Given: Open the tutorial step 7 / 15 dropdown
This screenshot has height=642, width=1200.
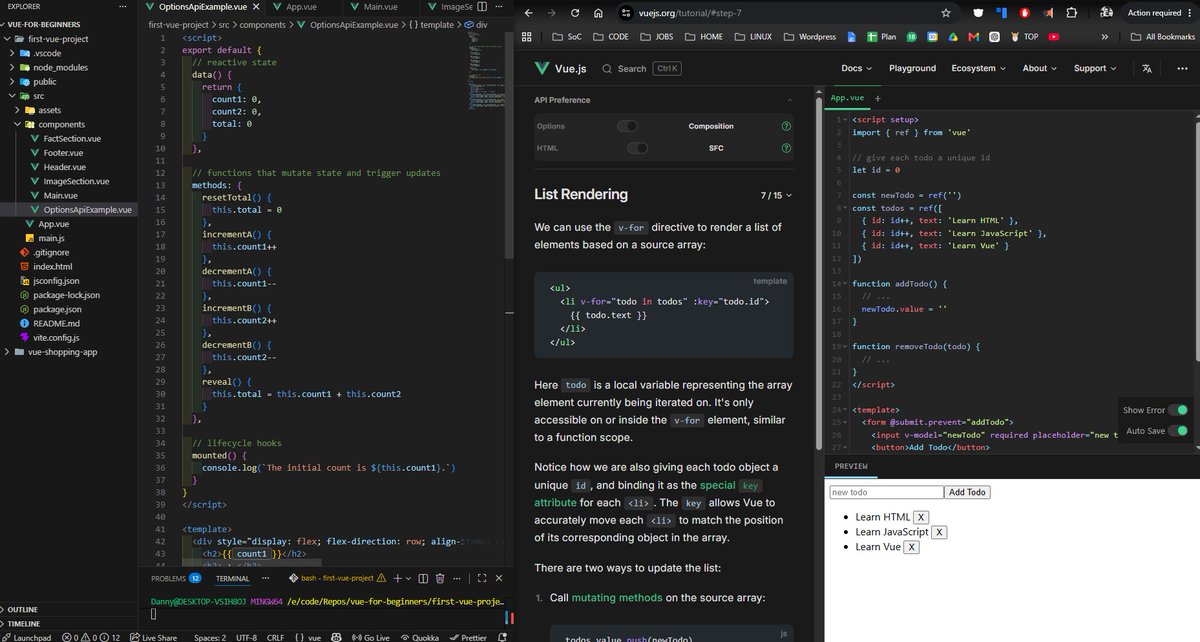Looking at the screenshot, I should tap(776, 195).
